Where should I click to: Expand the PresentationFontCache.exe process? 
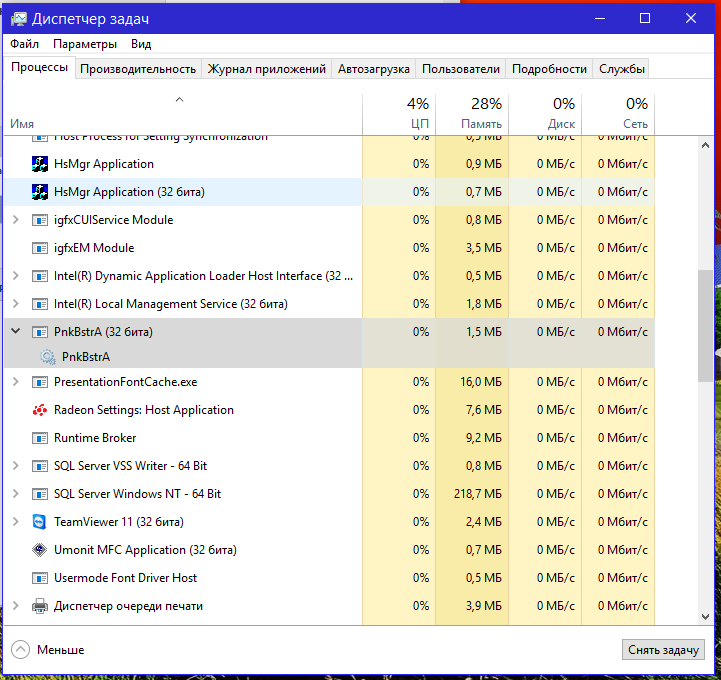15,382
